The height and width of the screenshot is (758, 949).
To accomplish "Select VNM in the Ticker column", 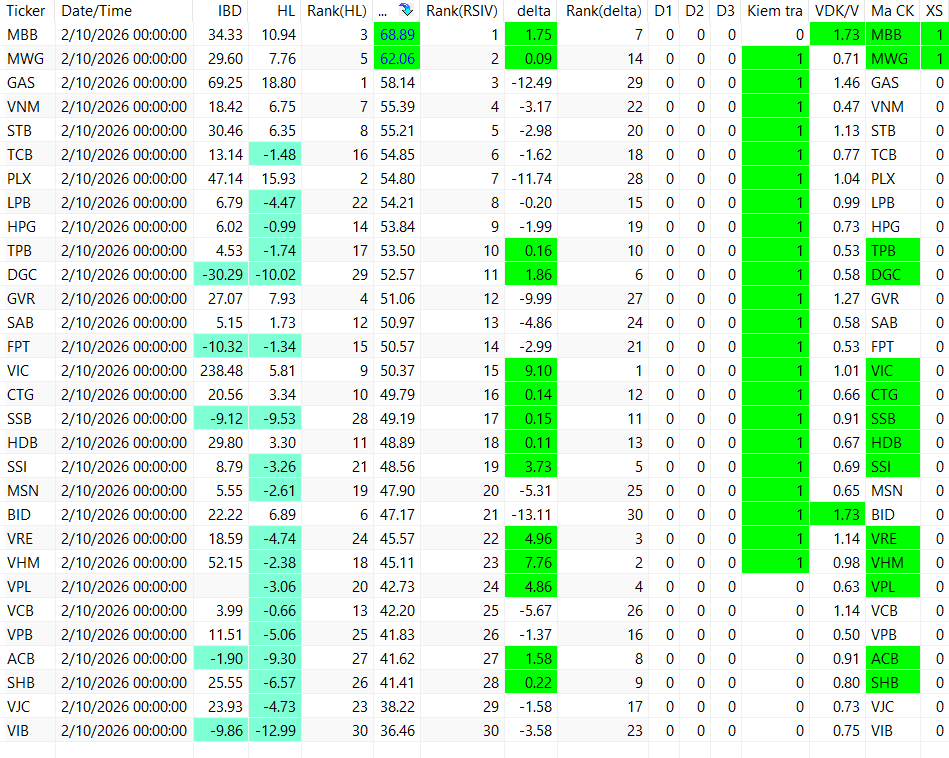I will click(x=24, y=107).
